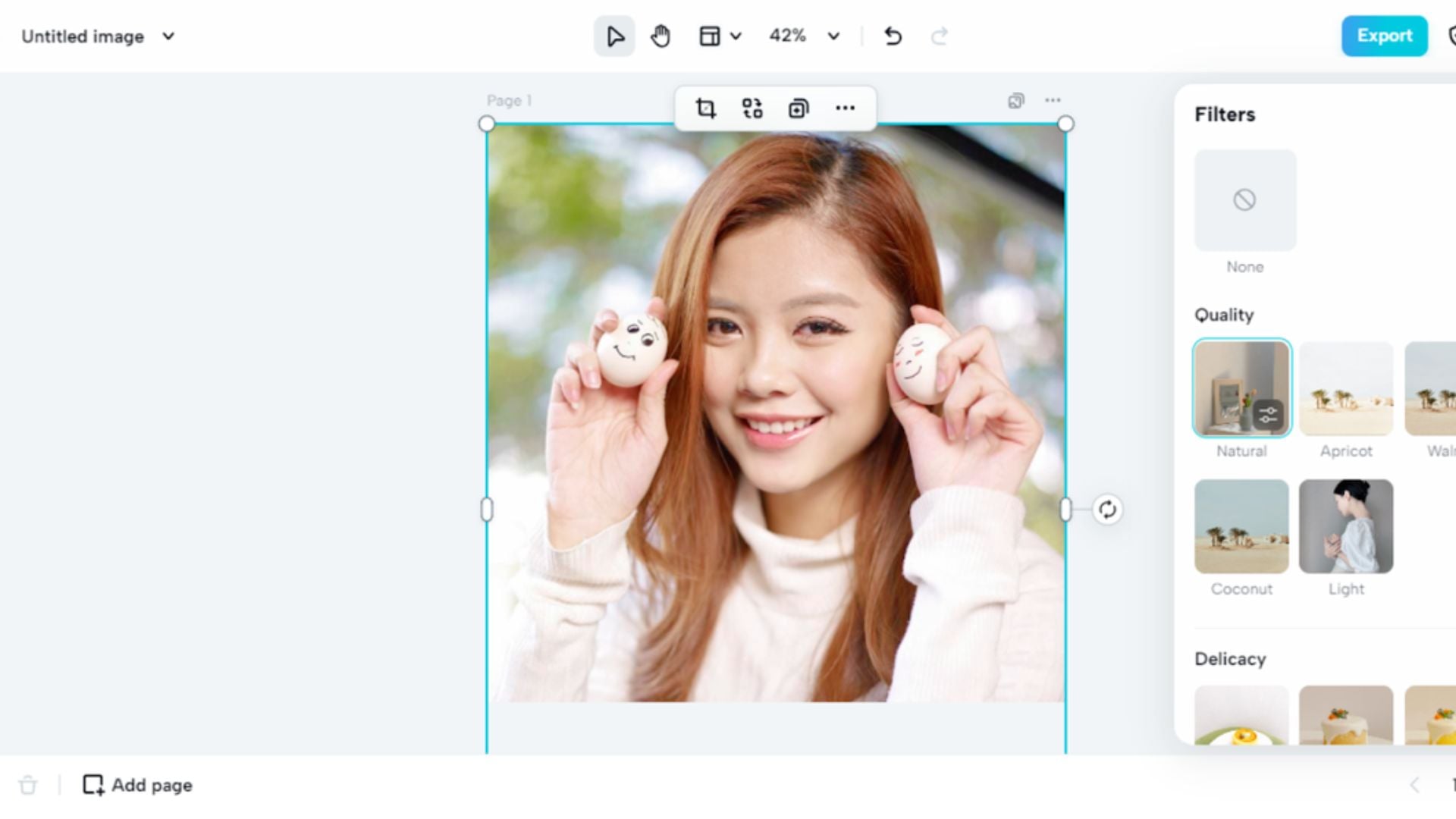Open more options in floating image toolbar
The image size is (1456, 819).
click(x=845, y=108)
